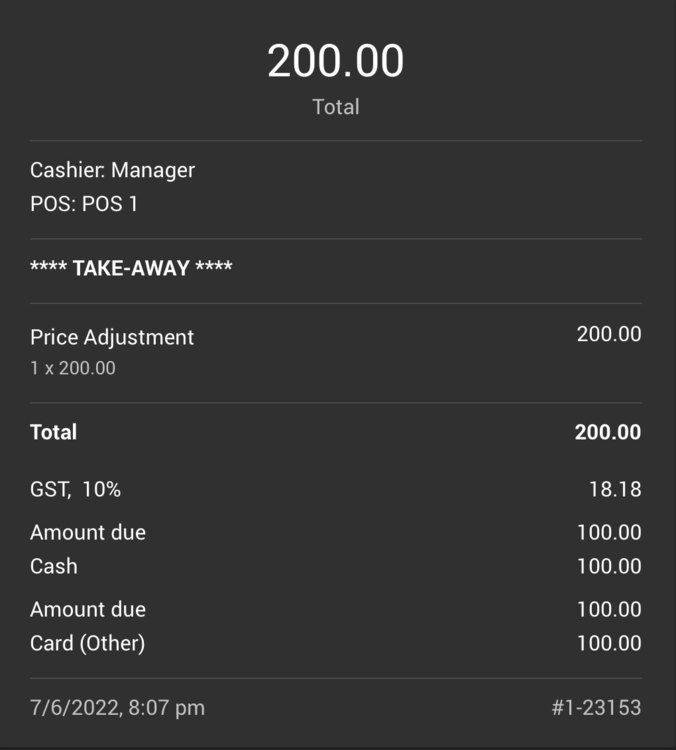Click the Price Adjustment 200.00 amount
Image resolution: width=676 pixels, height=750 pixels.
(609, 334)
